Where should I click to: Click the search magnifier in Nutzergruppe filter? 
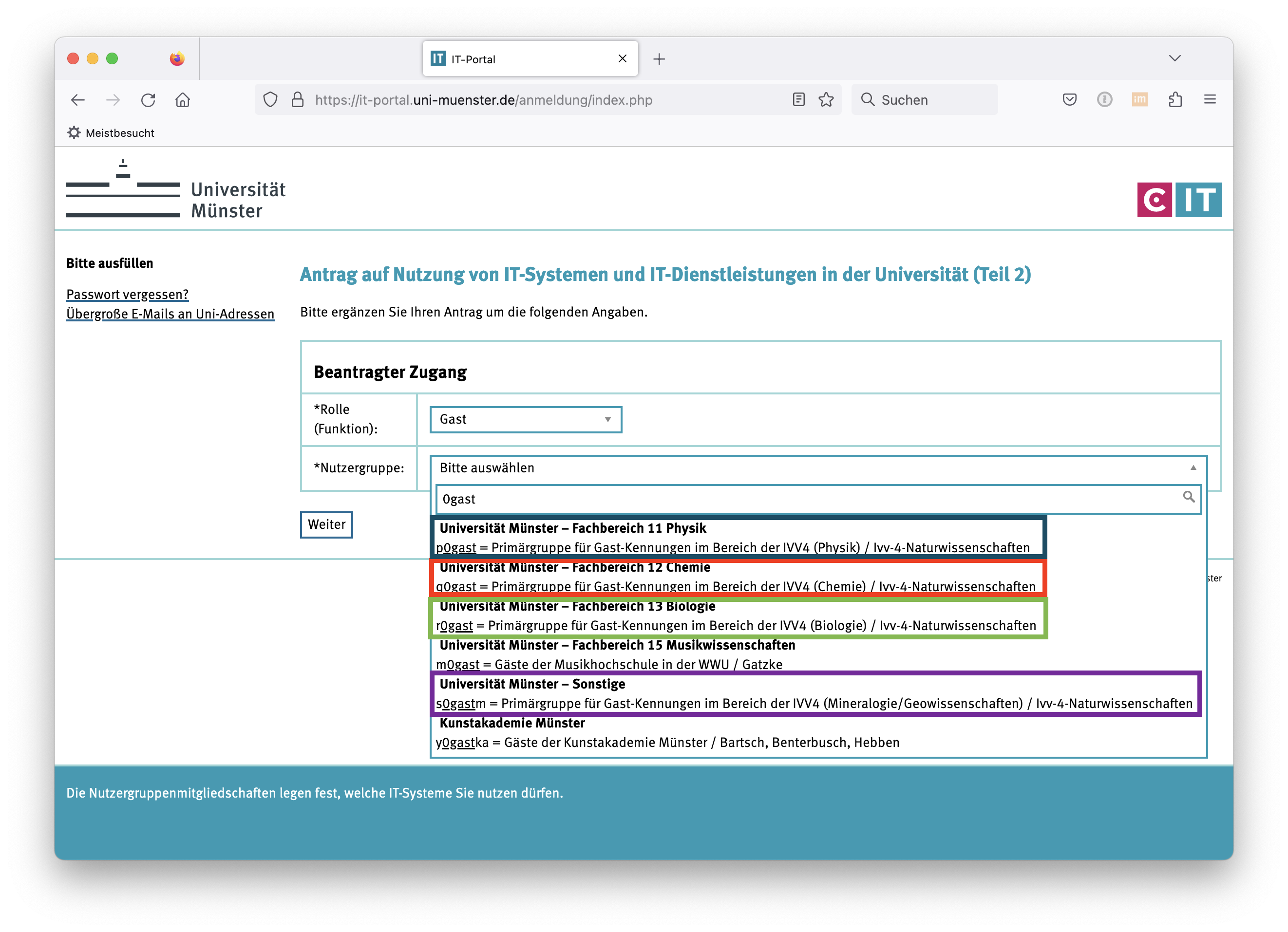1188,497
